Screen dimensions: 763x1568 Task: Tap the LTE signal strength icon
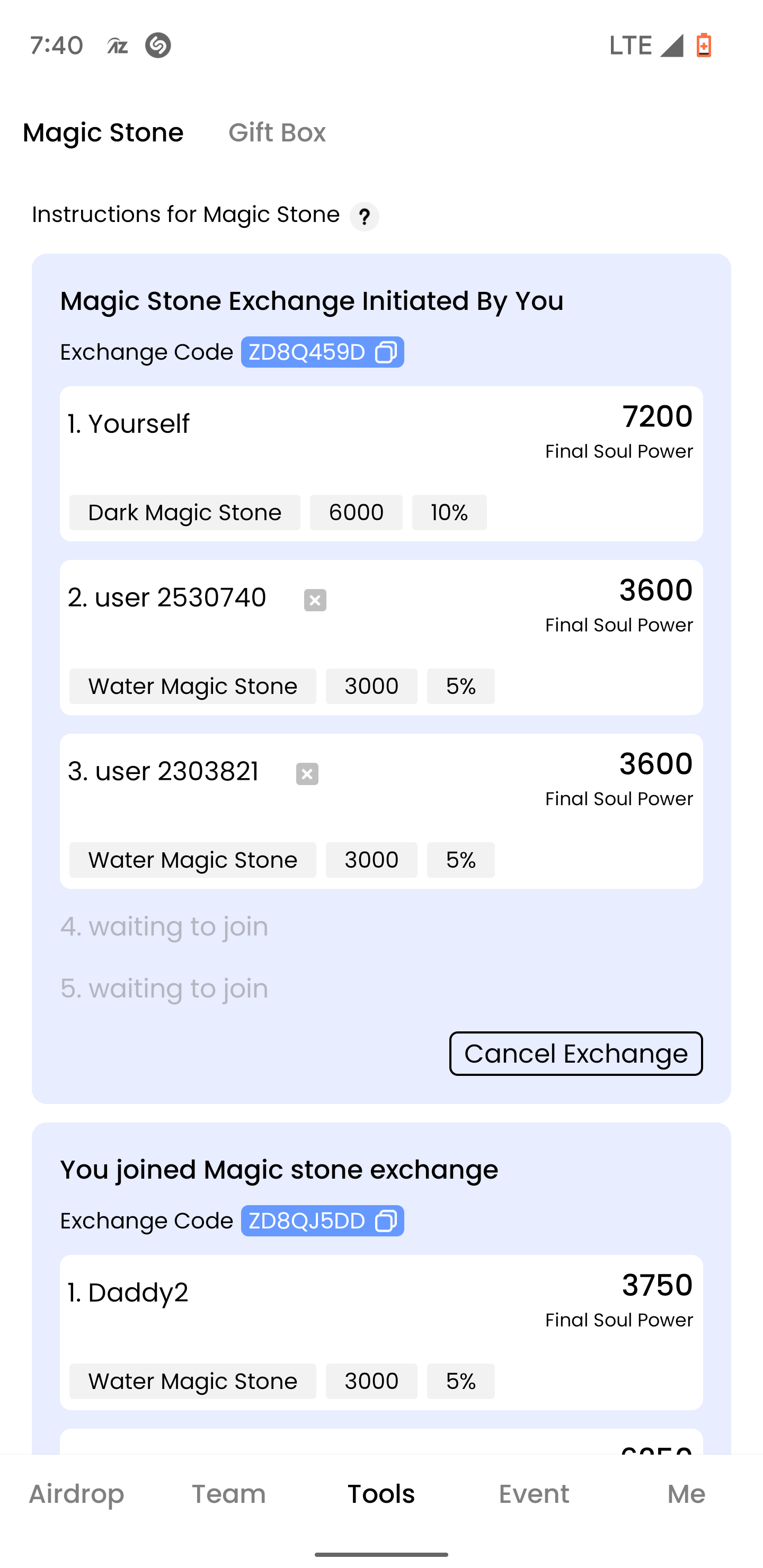(x=672, y=45)
